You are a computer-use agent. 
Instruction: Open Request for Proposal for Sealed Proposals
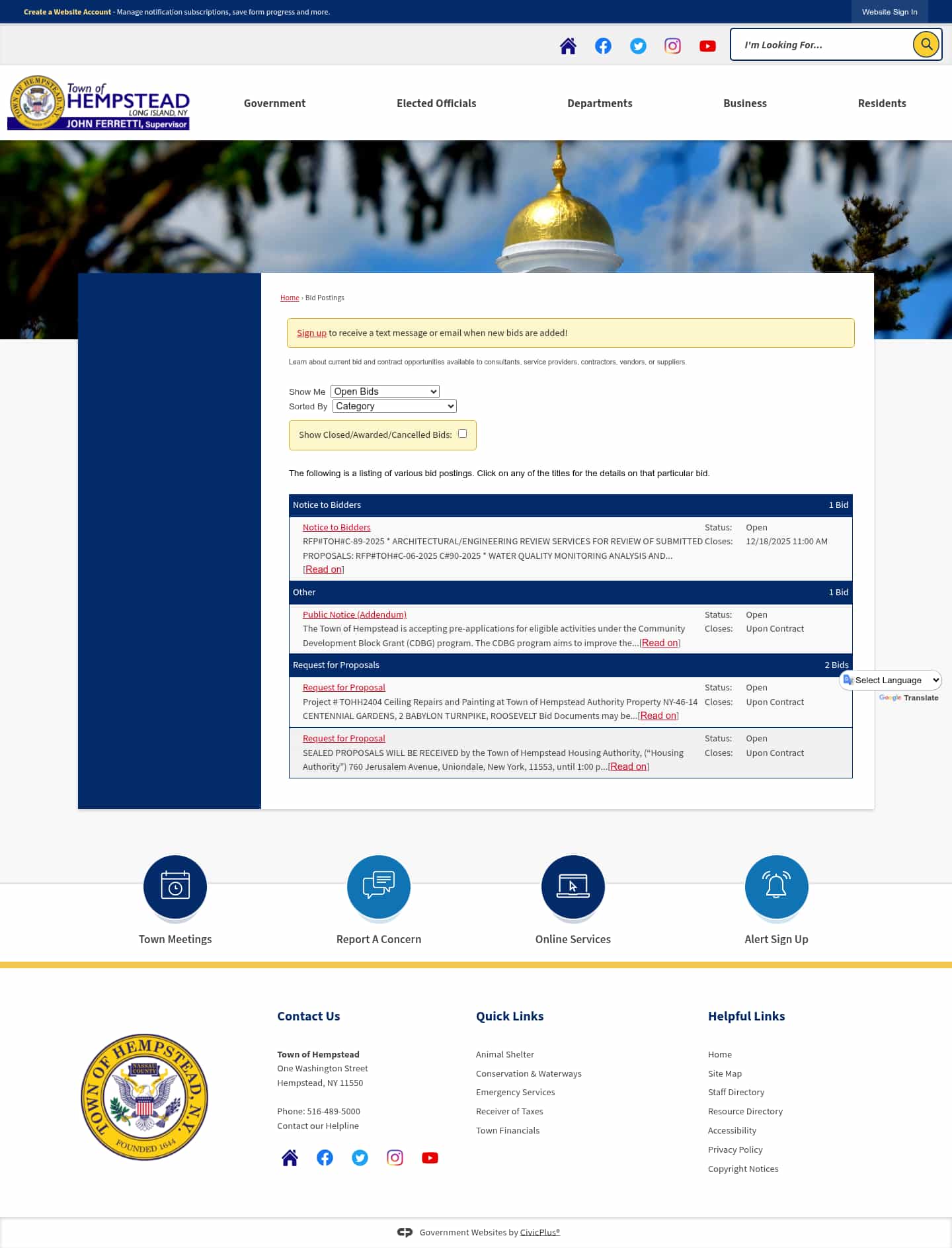point(344,738)
